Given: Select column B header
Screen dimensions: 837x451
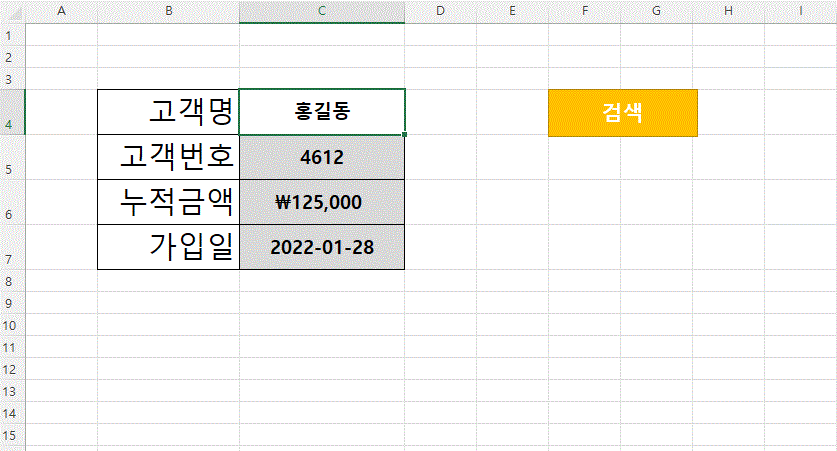Looking at the screenshot, I should (x=168, y=11).
